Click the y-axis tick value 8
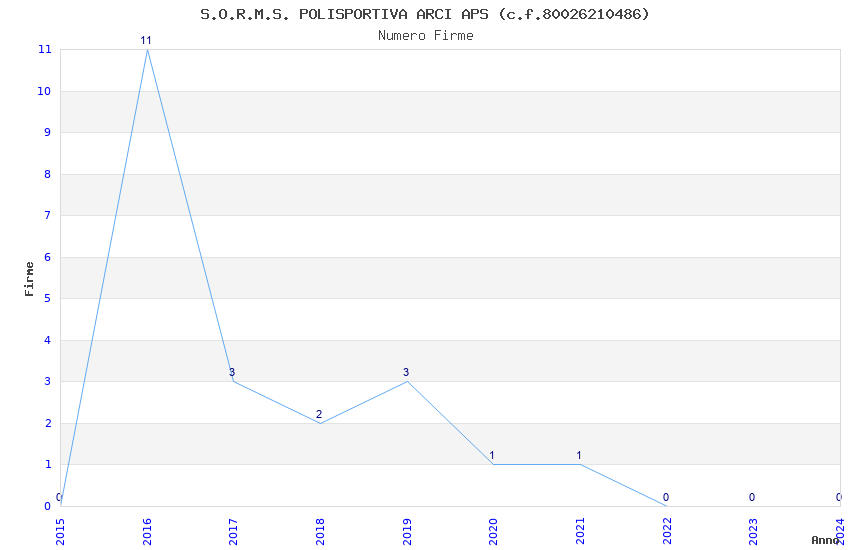This screenshot has height=550, width=850. (x=48, y=174)
